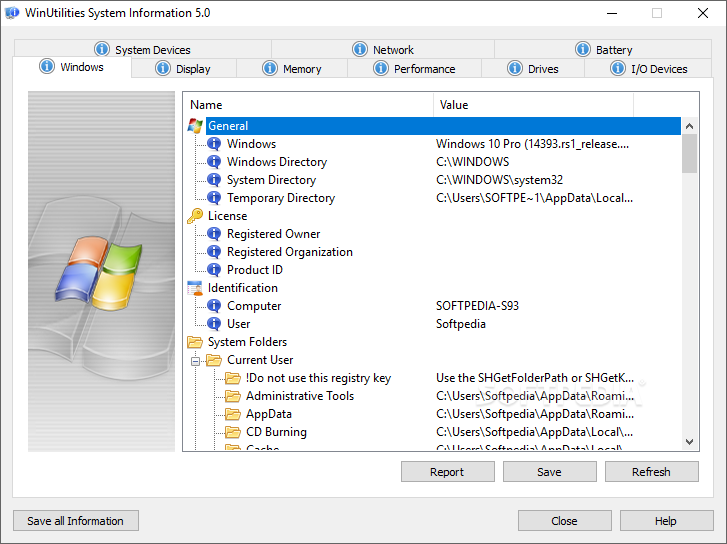Open Help via the Help button
727x544 pixels.
pos(667,521)
